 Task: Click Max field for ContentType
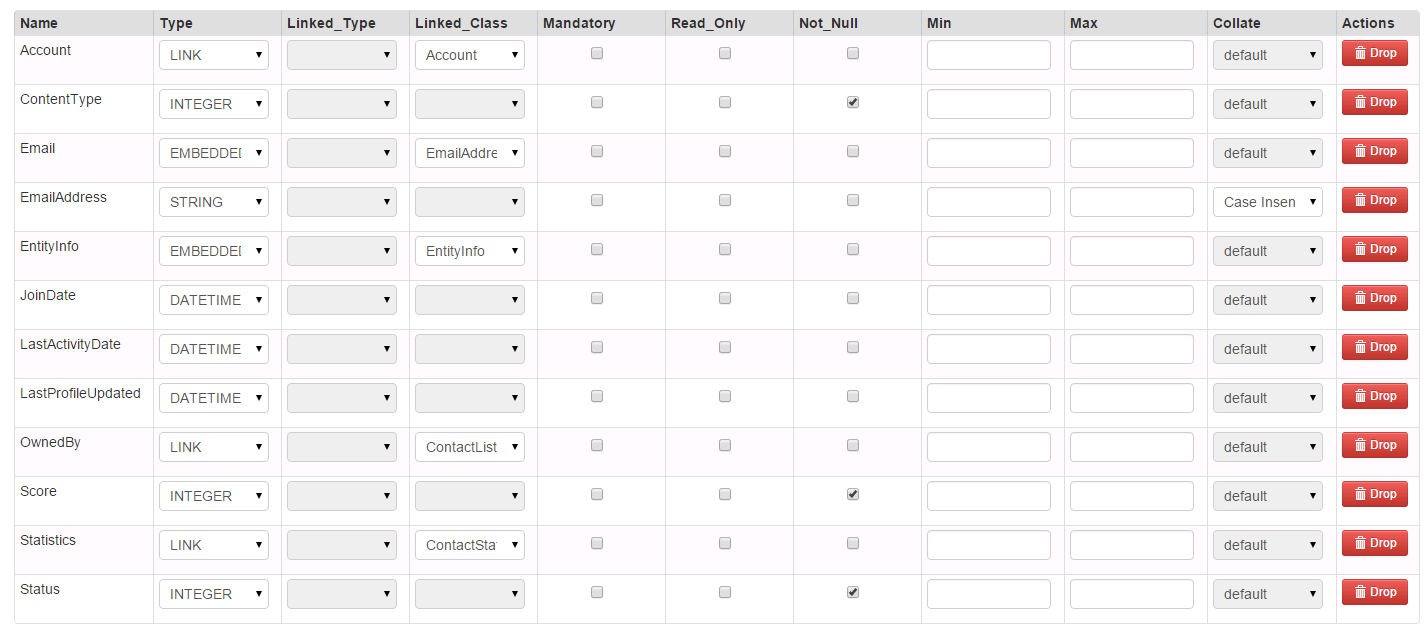tap(1132, 104)
